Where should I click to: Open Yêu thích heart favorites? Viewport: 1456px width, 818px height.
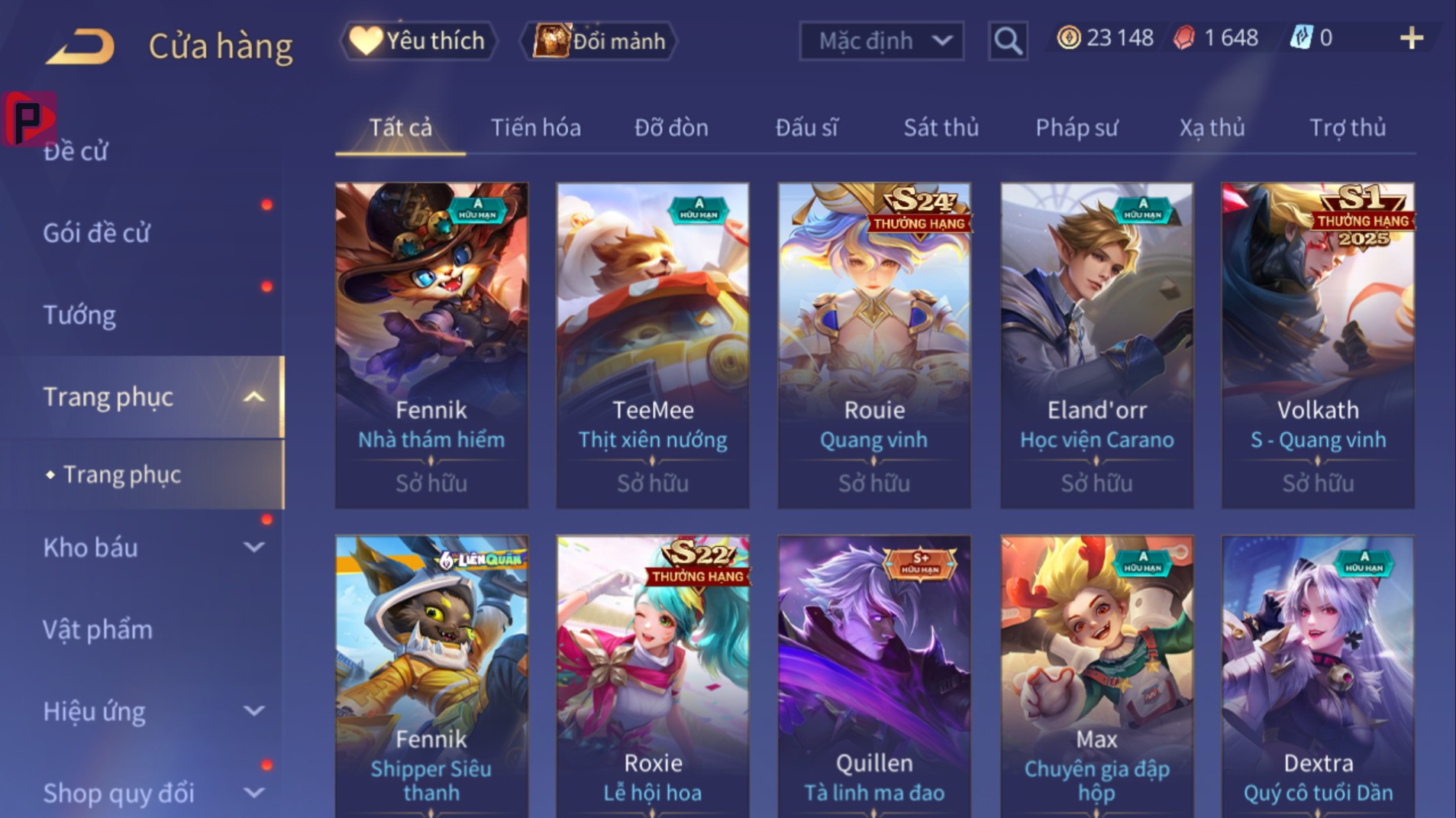[x=418, y=40]
